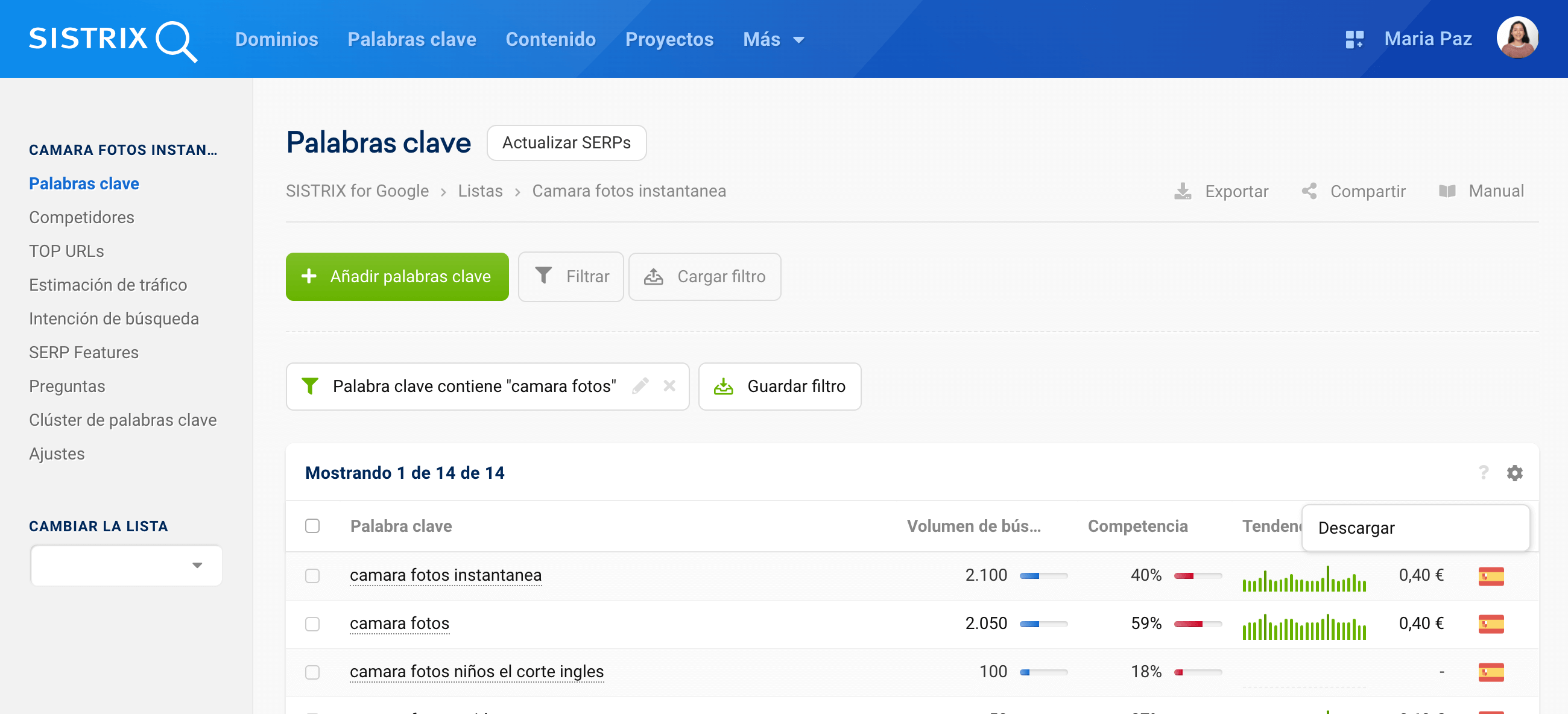Open the Cambiar la lista dropdown
The height and width of the screenshot is (714, 1568).
click(x=127, y=566)
